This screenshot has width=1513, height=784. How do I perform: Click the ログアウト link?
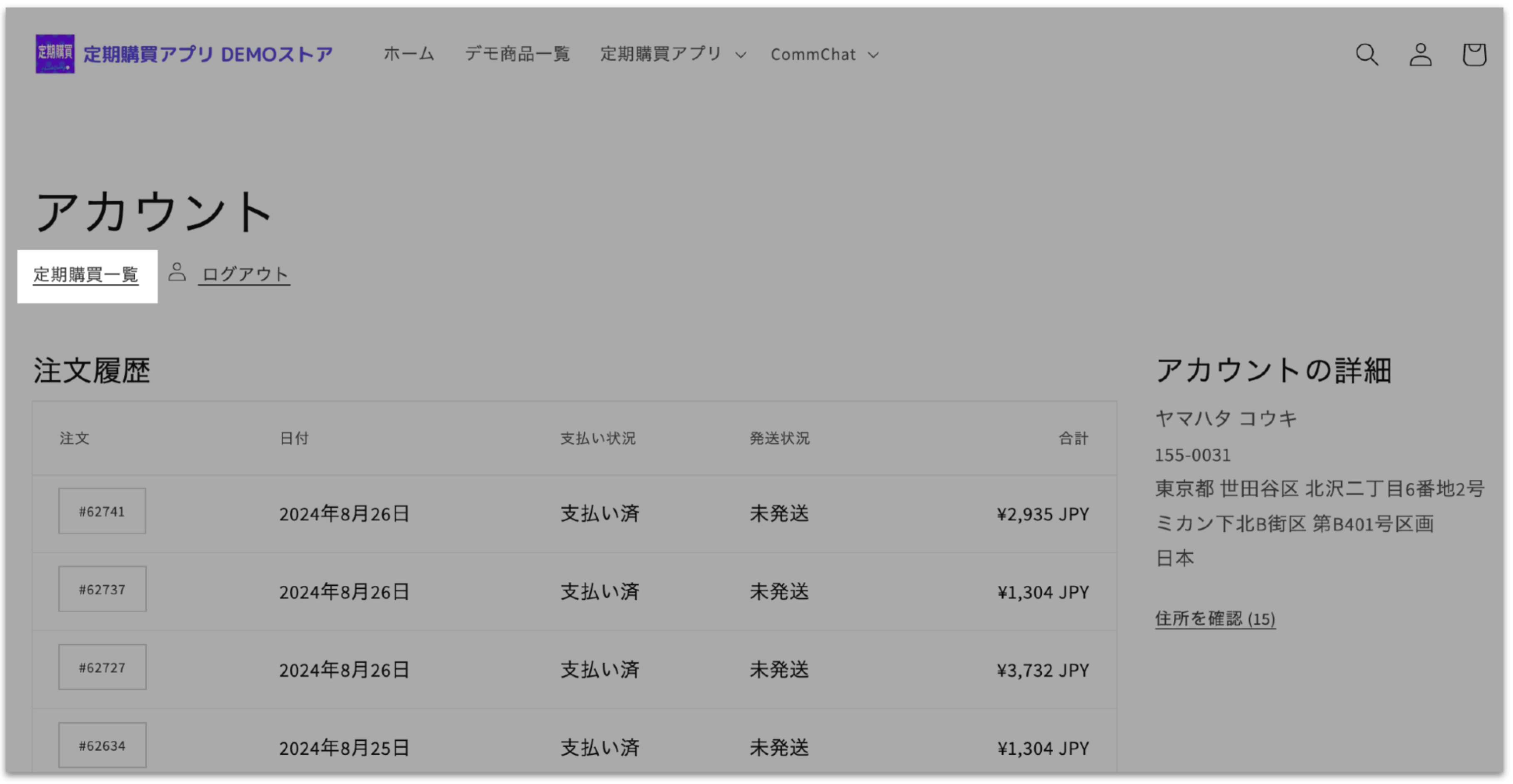[x=245, y=274]
